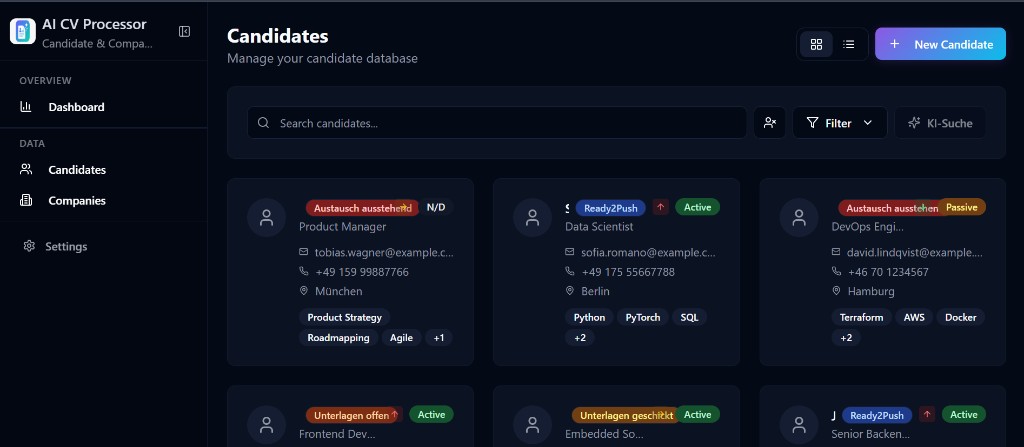The width and height of the screenshot is (1024, 447).
Task: Click the Unterlagen offen badge
Action: 351,415
